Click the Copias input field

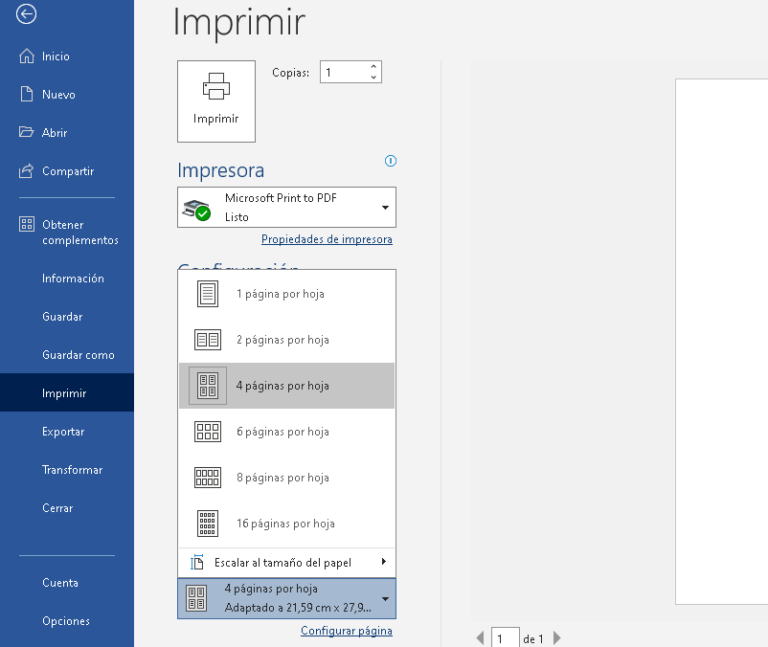click(343, 73)
